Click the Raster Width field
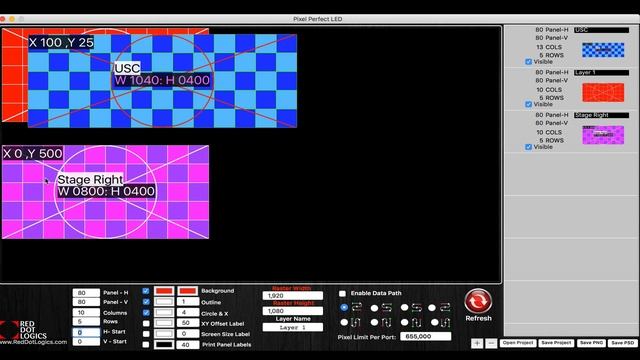 (x=293, y=296)
